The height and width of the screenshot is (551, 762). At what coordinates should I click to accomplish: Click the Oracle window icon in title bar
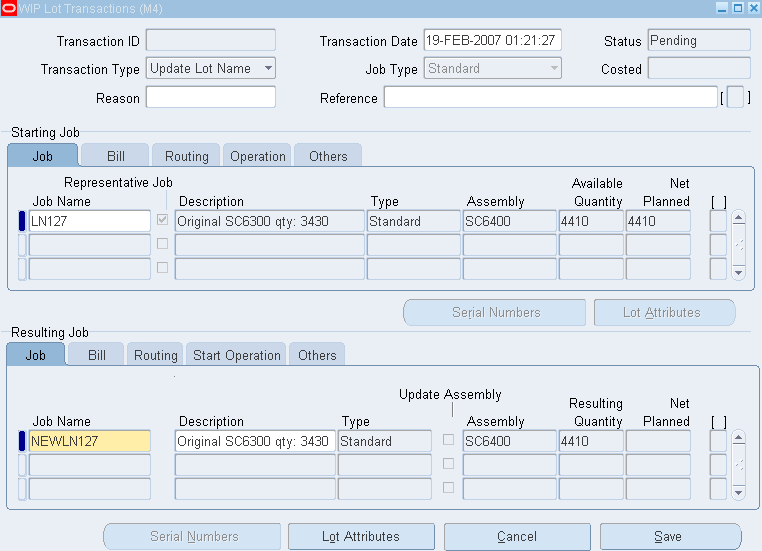coord(9,8)
